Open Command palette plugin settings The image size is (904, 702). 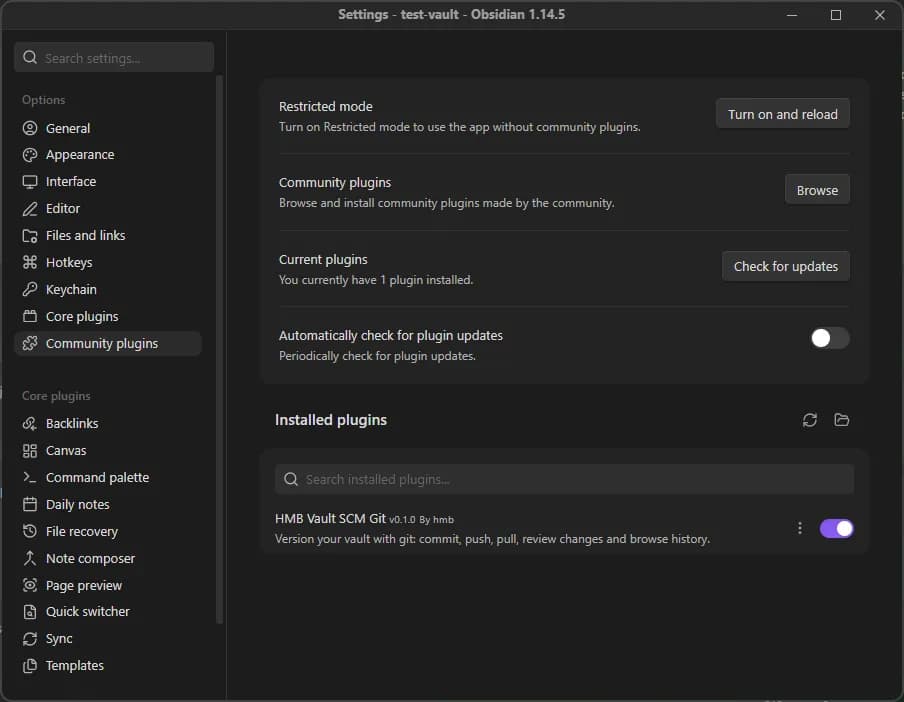(108, 477)
